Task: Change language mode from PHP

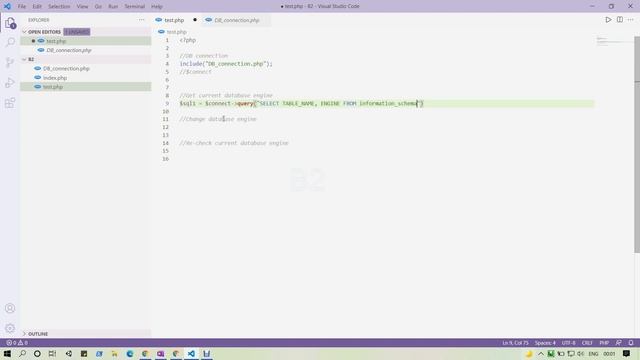Action: coord(604,343)
